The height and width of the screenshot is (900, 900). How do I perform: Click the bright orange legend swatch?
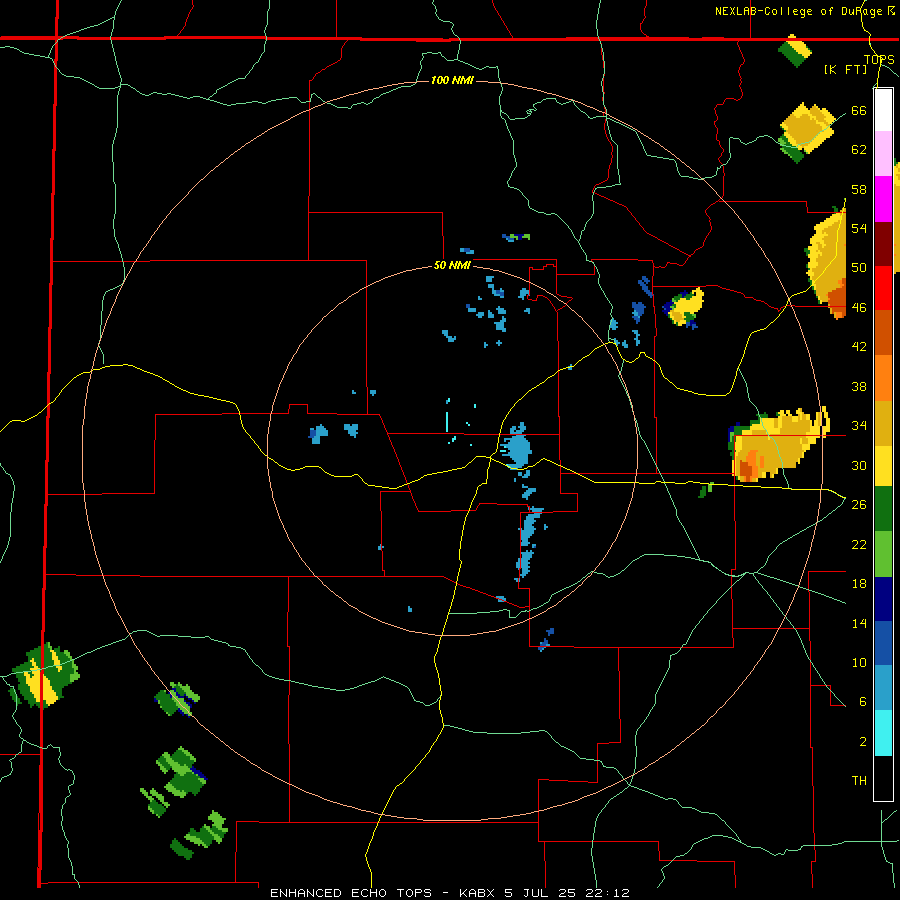pos(883,377)
